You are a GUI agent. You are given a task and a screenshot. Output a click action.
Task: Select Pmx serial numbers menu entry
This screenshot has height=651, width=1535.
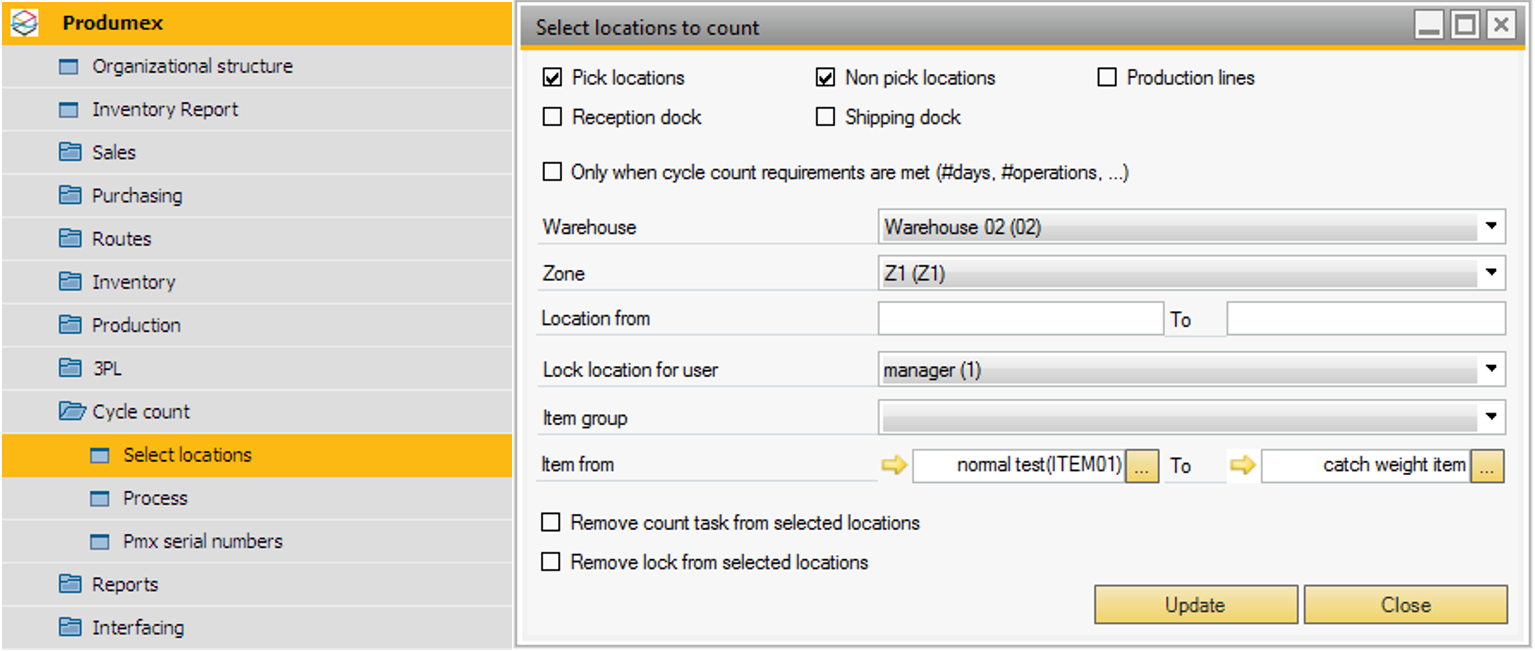[x=202, y=541]
